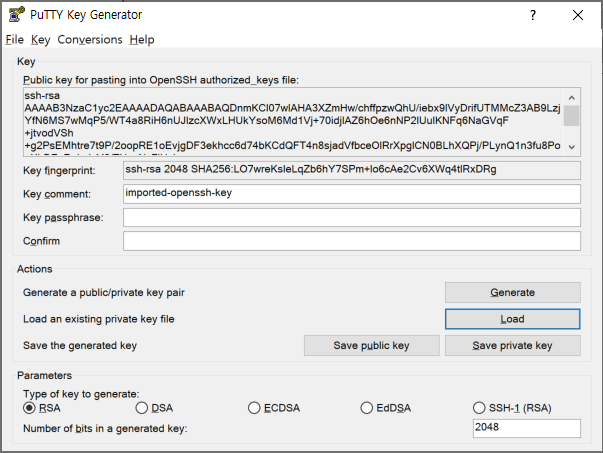Viewport: 603px width, 453px height.
Task: Close the PuTTY Key Generator window
Action: coord(578,15)
